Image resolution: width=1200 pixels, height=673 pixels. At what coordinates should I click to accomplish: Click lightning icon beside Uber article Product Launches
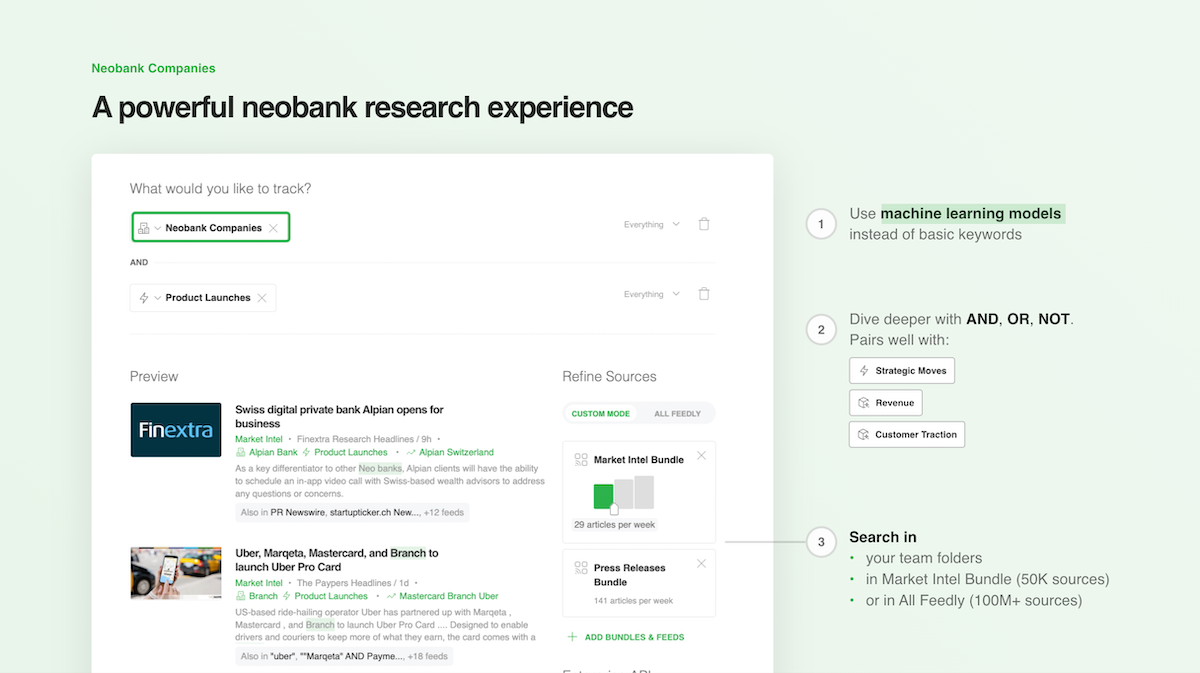(287, 597)
